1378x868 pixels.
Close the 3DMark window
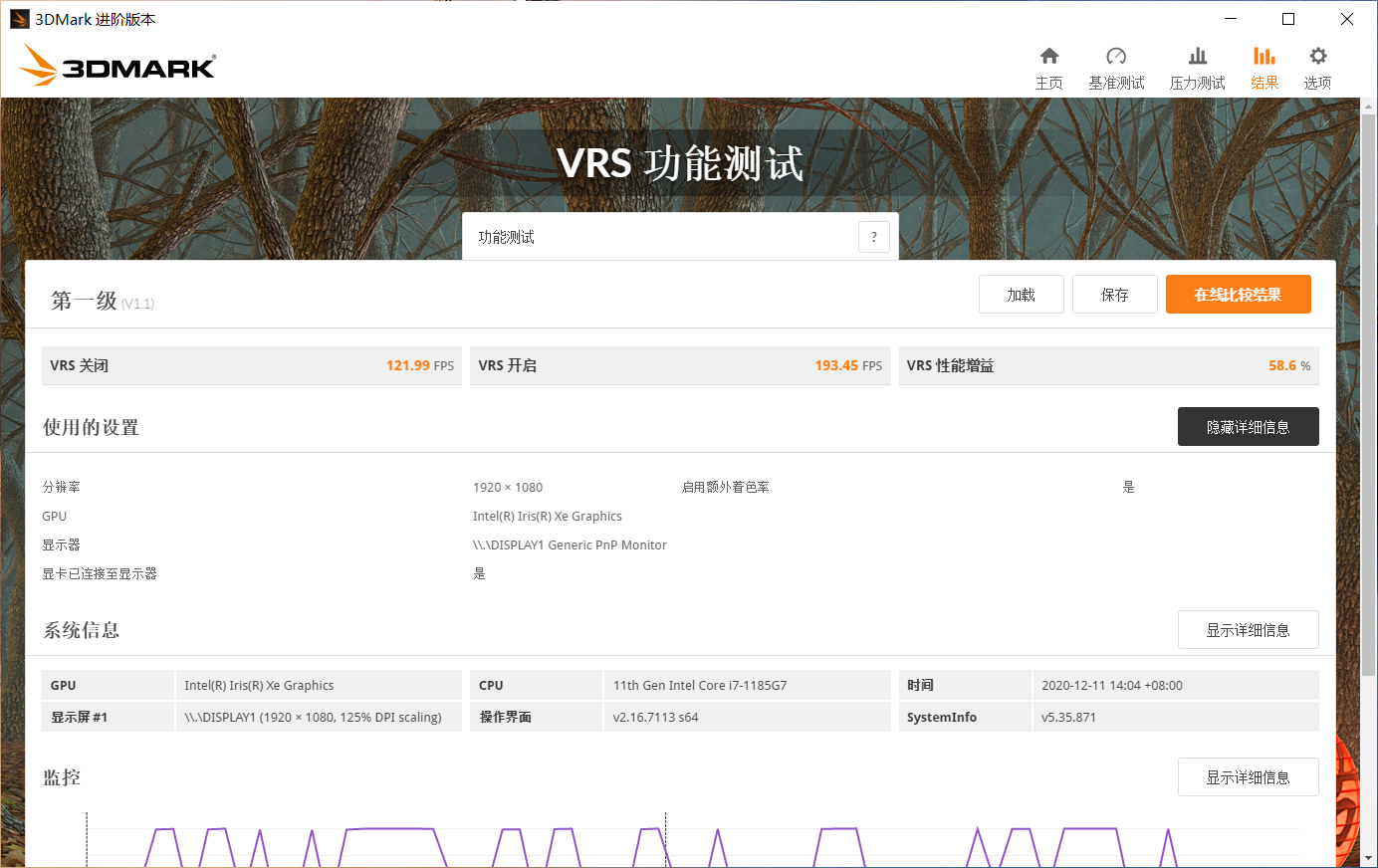pos(1347,19)
